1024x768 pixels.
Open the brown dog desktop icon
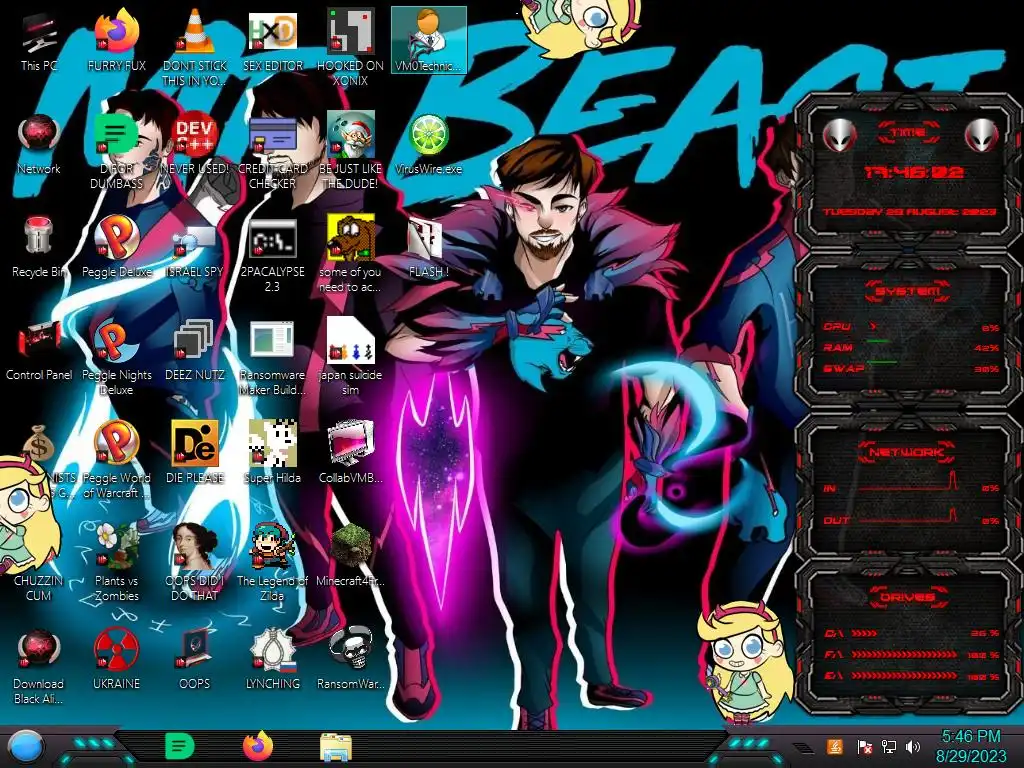(x=350, y=236)
